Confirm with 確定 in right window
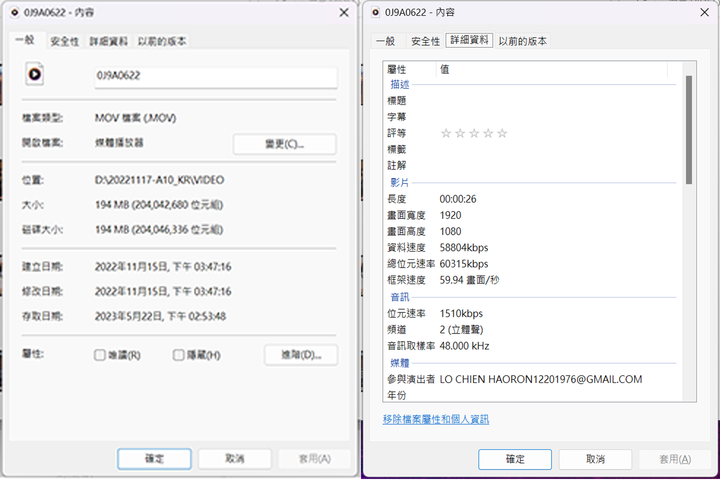This screenshot has height=480, width=720. tap(515, 459)
